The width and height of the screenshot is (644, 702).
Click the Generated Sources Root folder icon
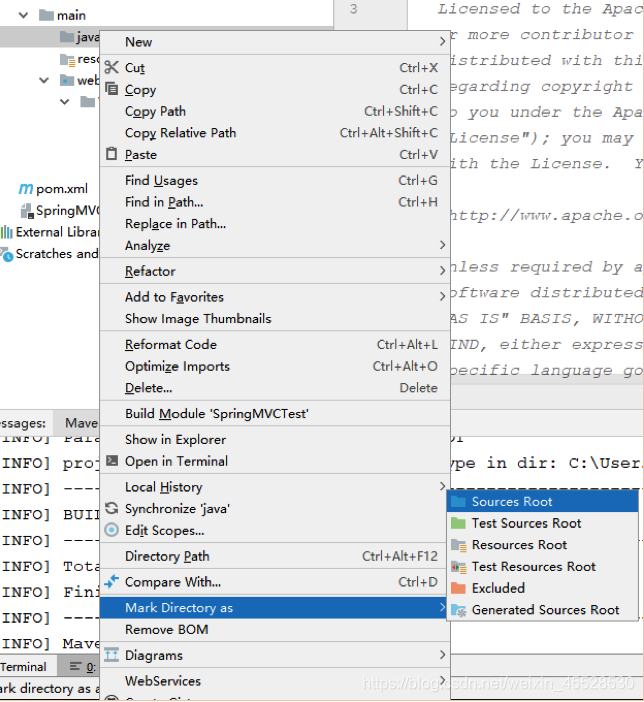click(x=459, y=610)
